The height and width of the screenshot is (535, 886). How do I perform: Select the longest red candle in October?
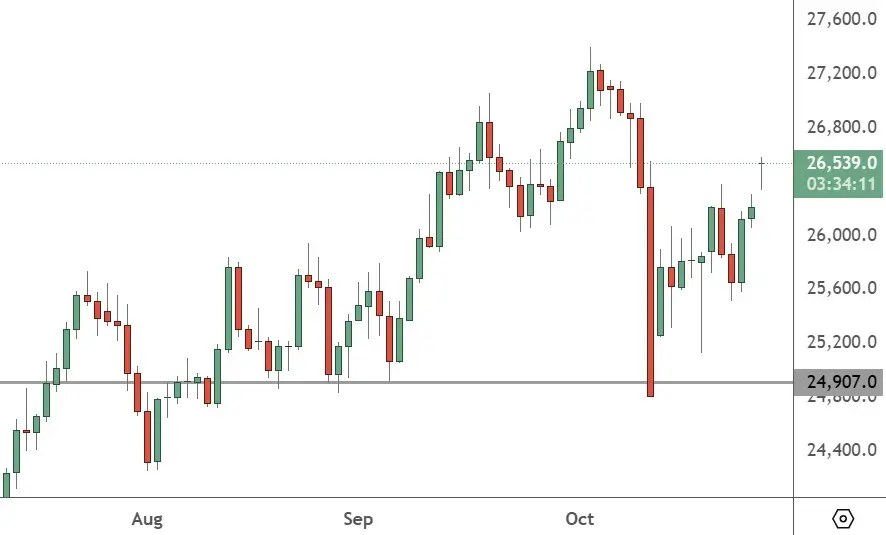click(650, 290)
